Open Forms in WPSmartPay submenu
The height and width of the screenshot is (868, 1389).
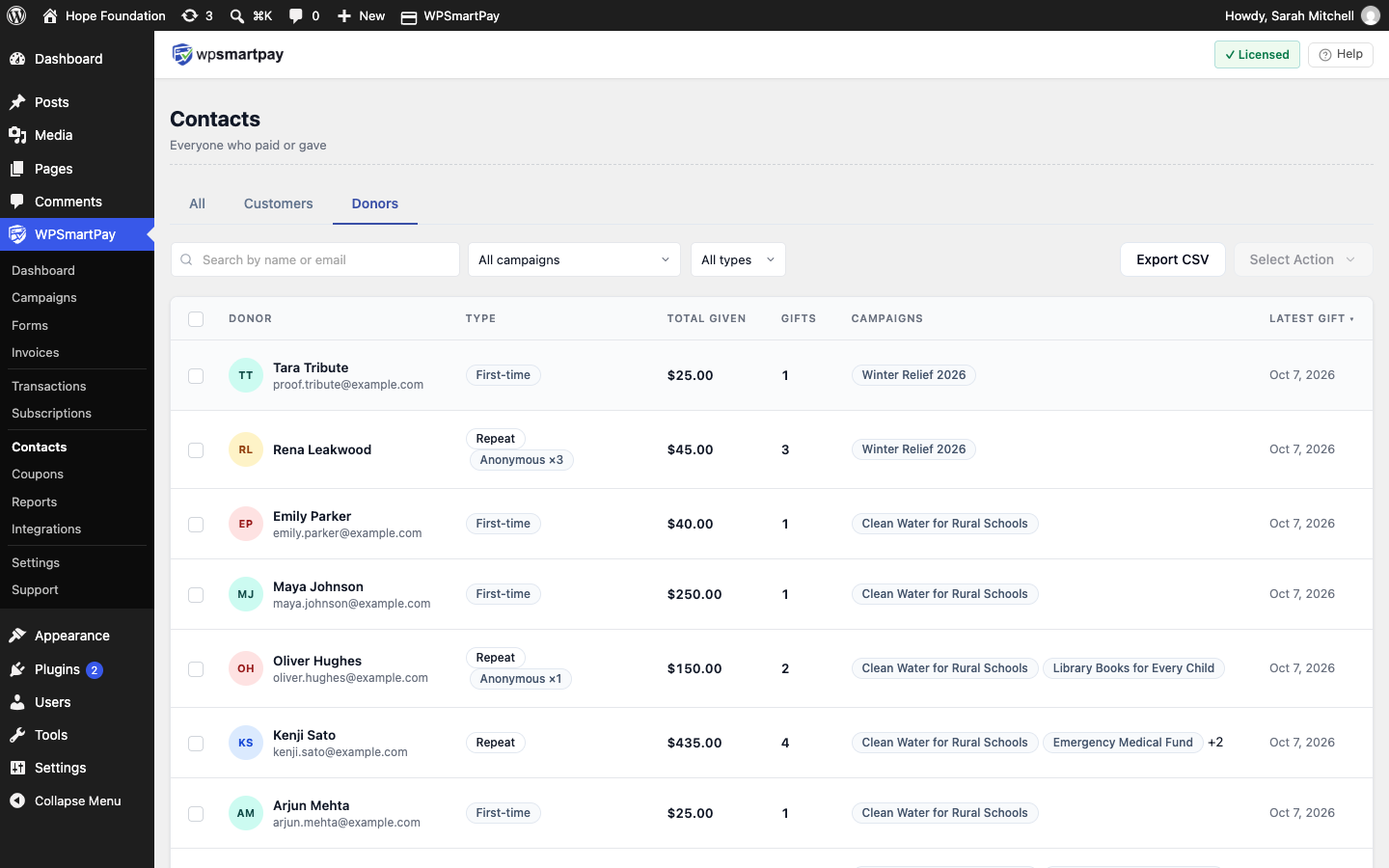tap(30, 326)
